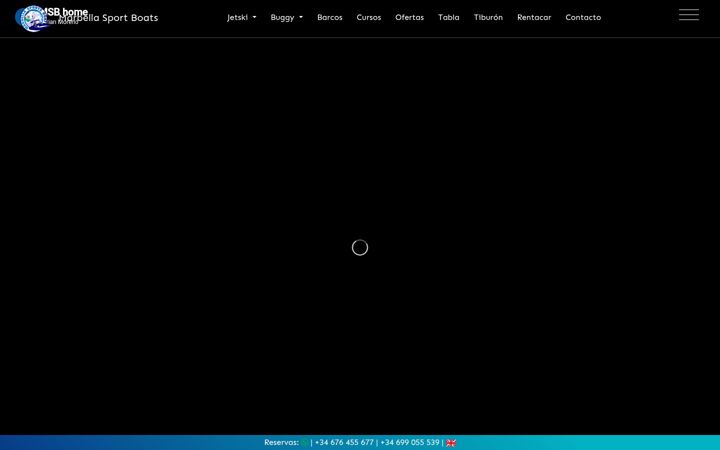Navigate to Rentacar
This screenshot has height=450, width=720.
[534, 17]
